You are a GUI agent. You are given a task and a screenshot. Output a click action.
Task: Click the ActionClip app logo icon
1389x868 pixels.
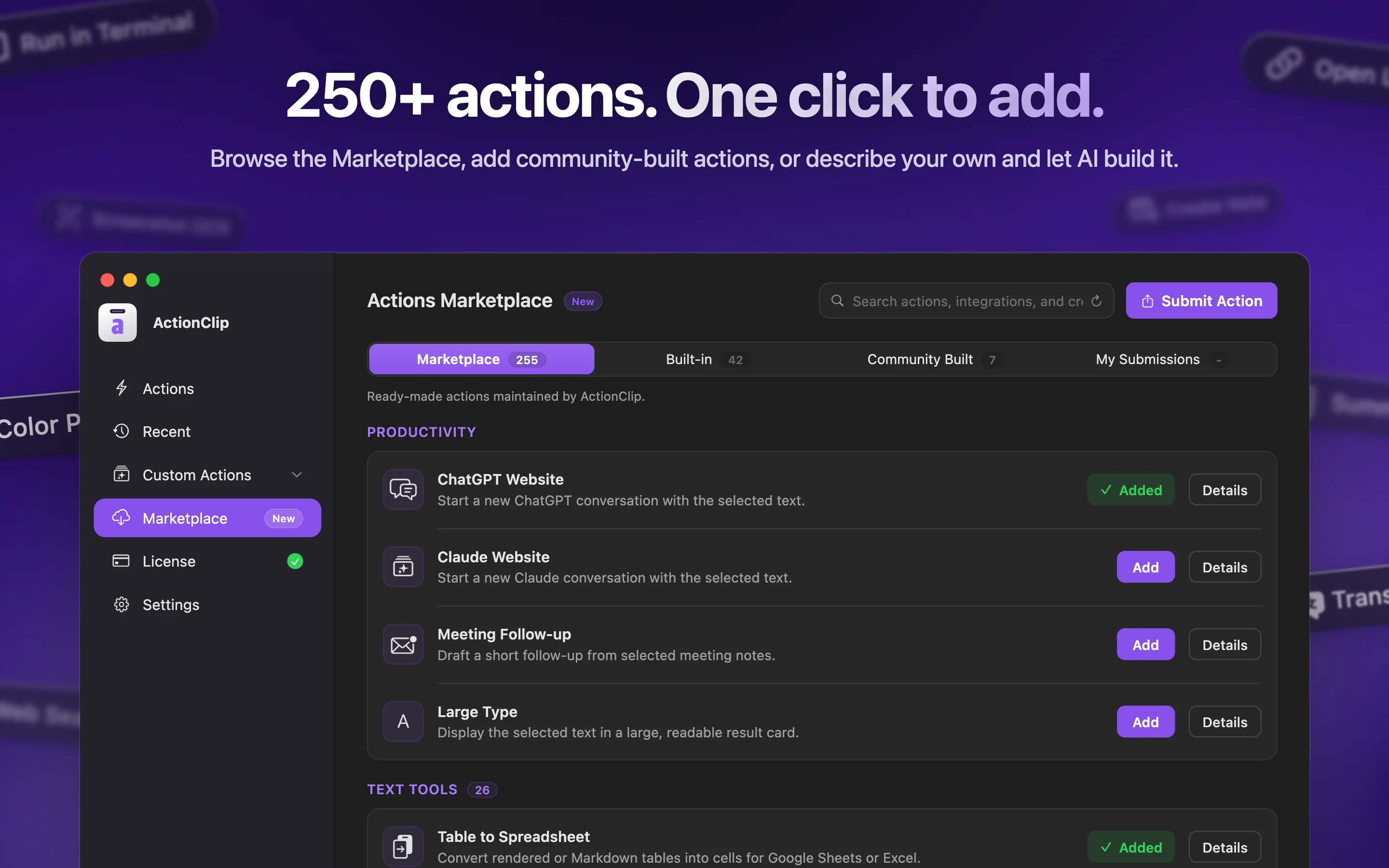118,323
